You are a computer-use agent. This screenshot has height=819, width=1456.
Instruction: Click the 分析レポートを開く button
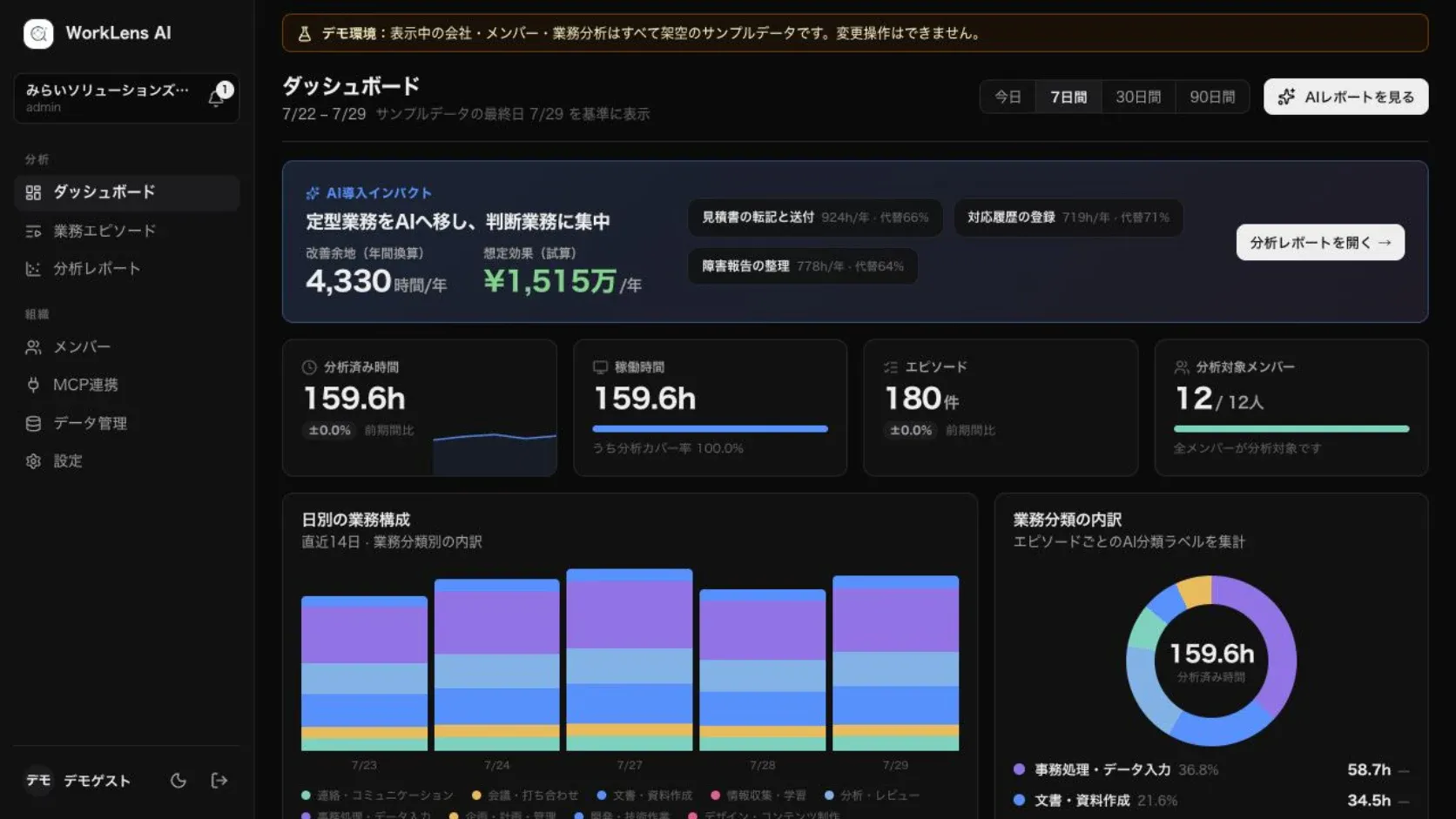tap(1320, 243)
